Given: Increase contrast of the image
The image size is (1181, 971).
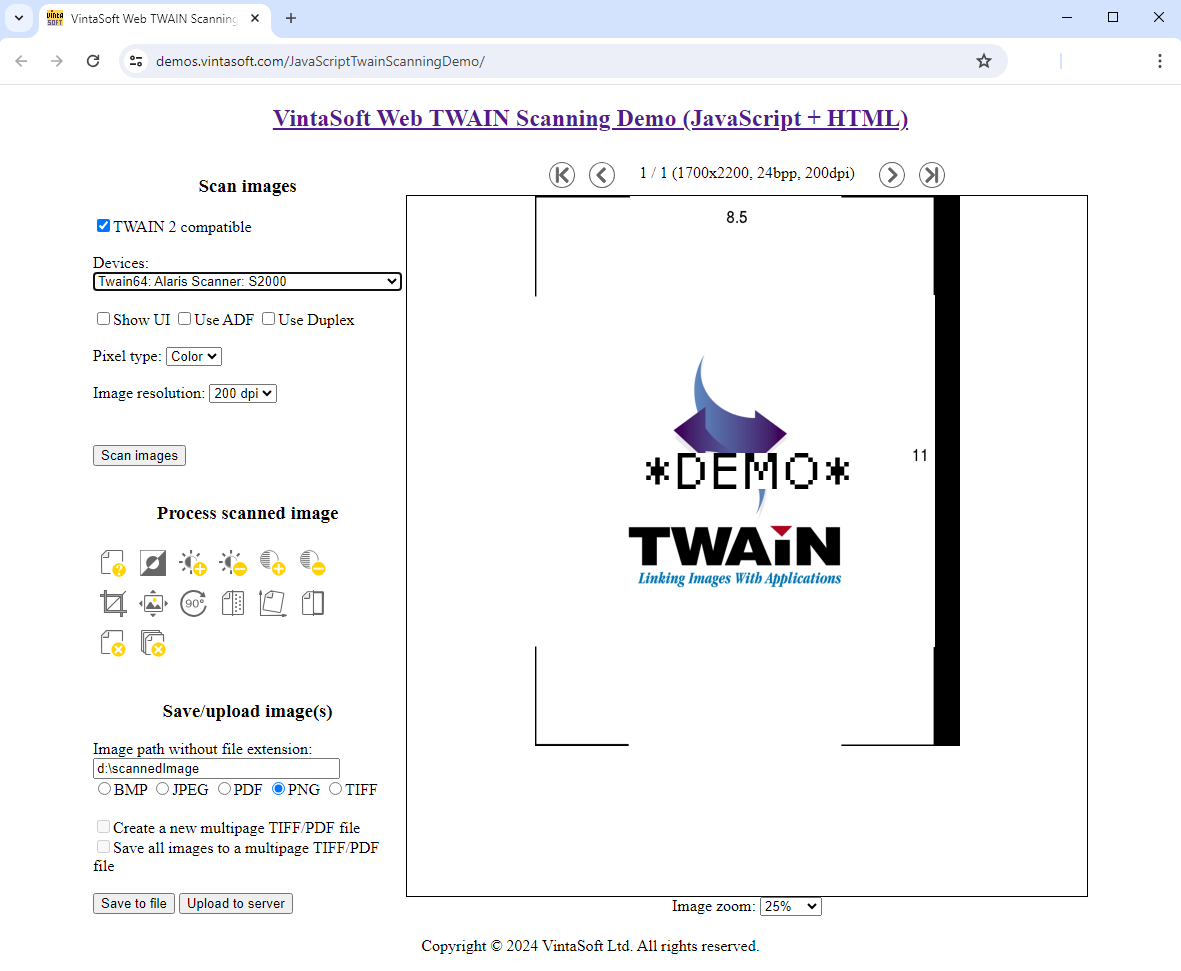Looking at the screenshot, I should coord(272,562).
